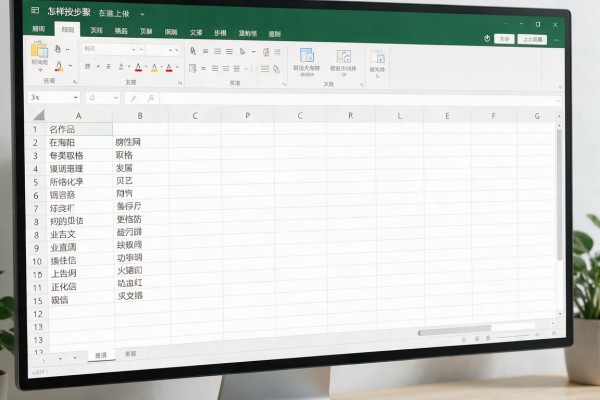Screen dimensions: 600x400
Task: Open Conditional Formatting large ribbon icon
Action: (x=307, y=56)
